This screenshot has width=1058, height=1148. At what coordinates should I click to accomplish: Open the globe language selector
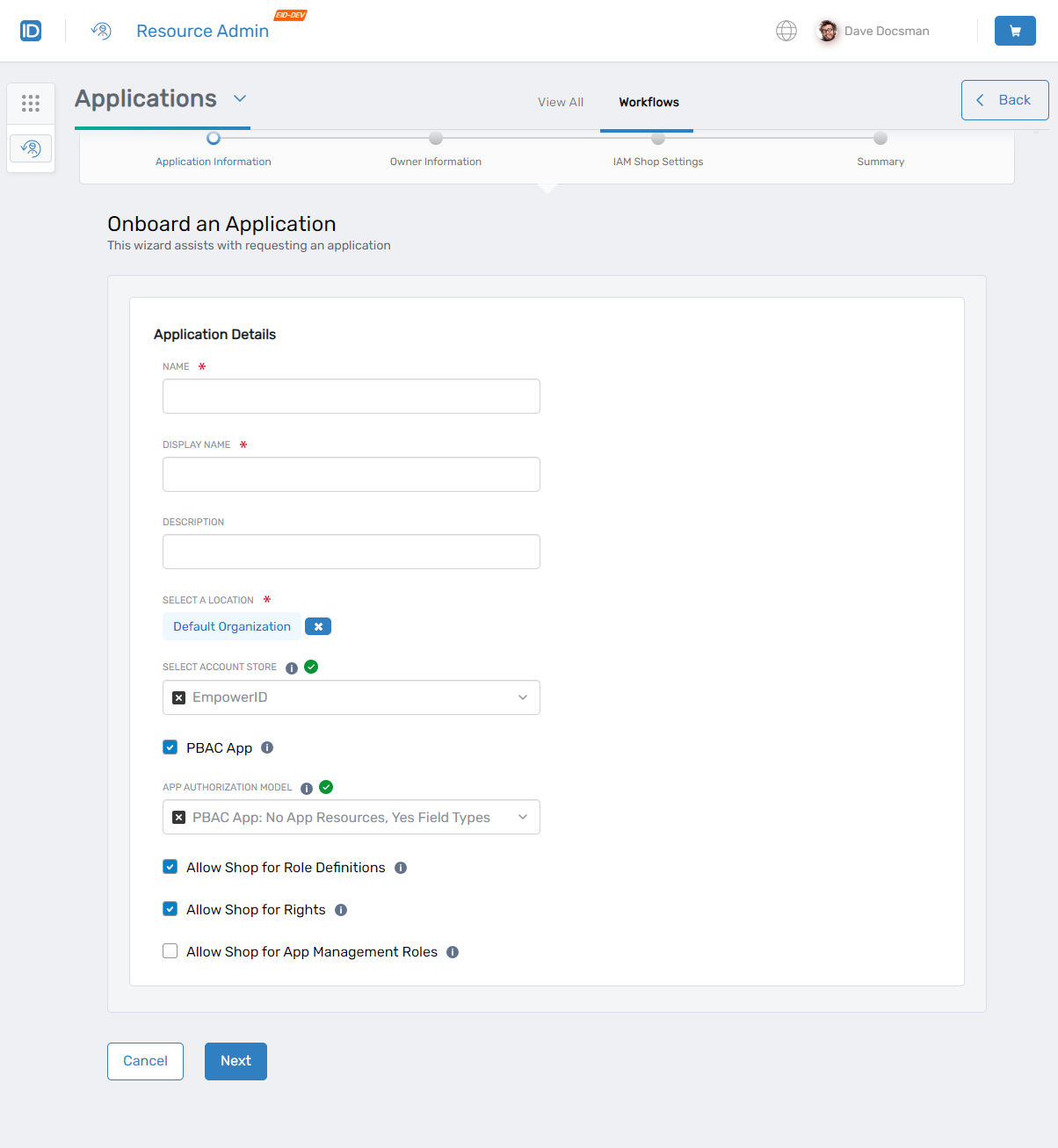click(x=786, y=30)
